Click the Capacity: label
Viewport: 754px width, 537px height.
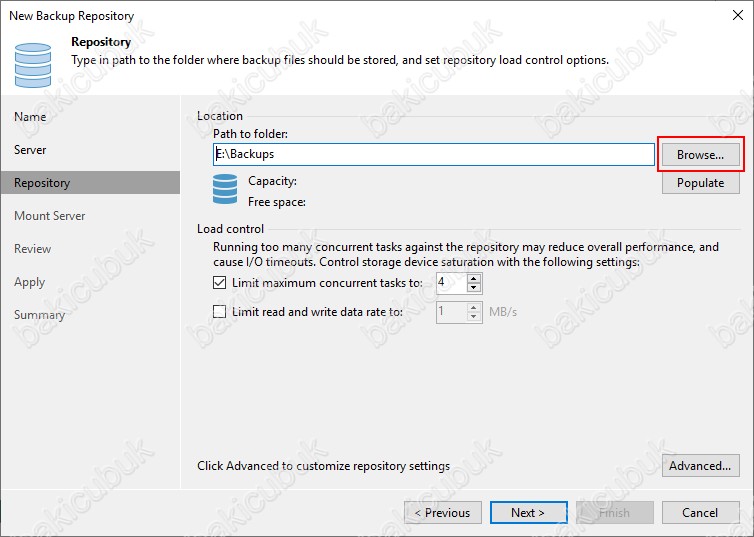272,181
